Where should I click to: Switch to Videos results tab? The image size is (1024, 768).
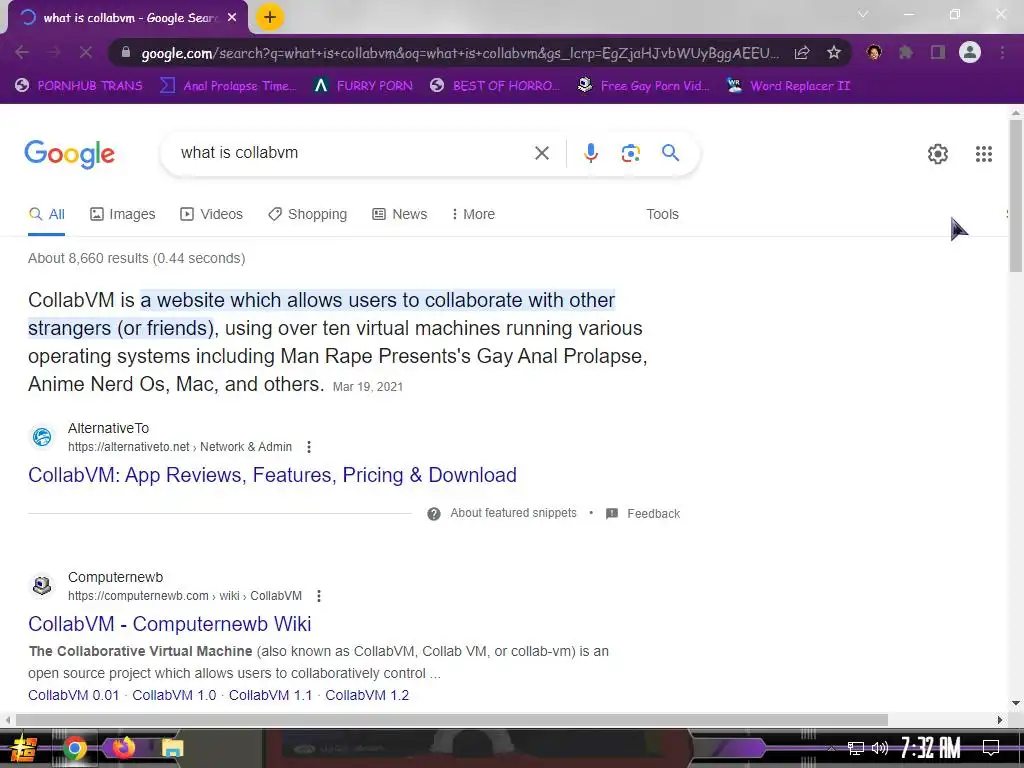click(212, 214)
